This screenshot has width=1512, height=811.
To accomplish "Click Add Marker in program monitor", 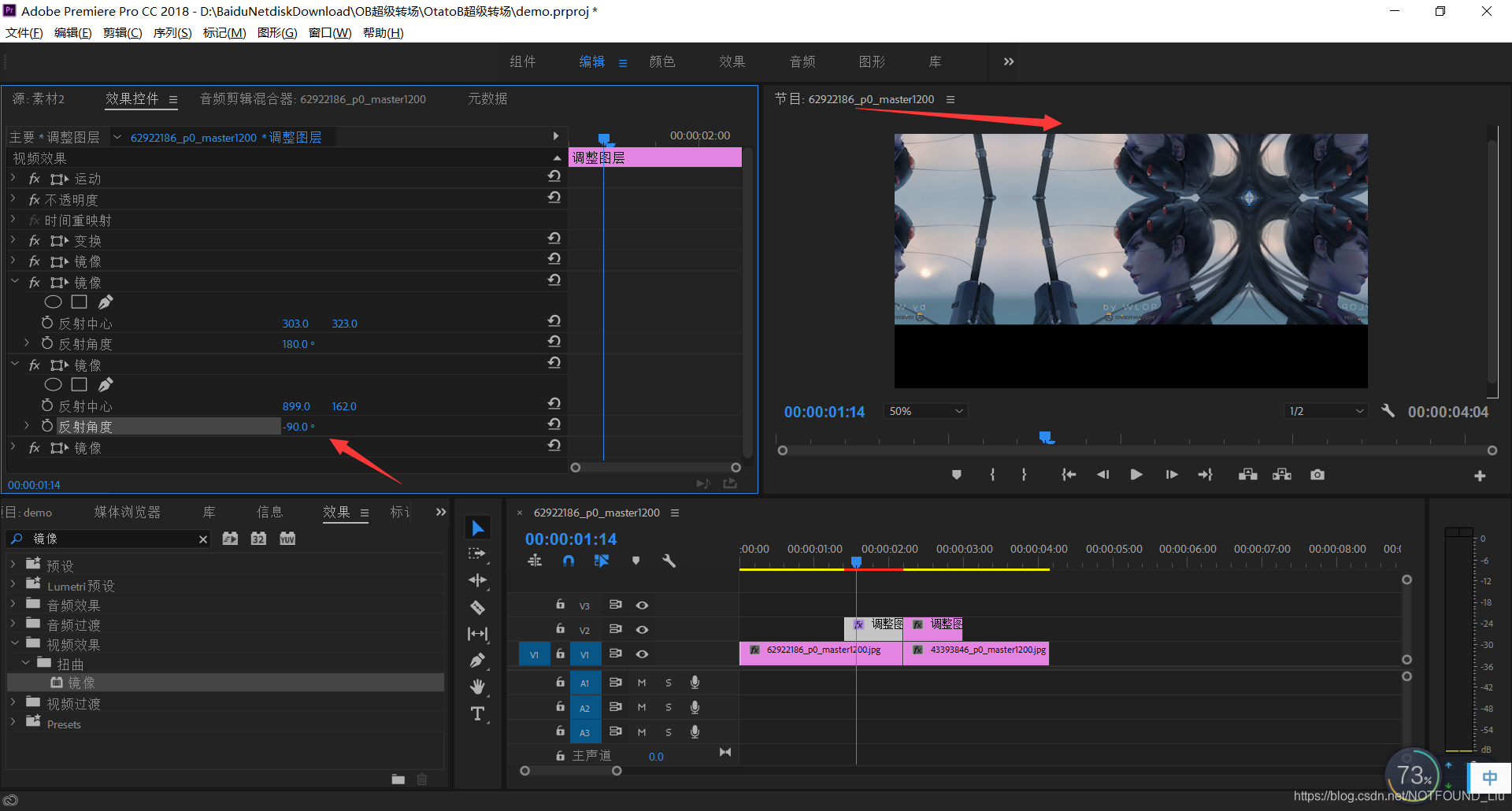I will click(x=956, y=475).
